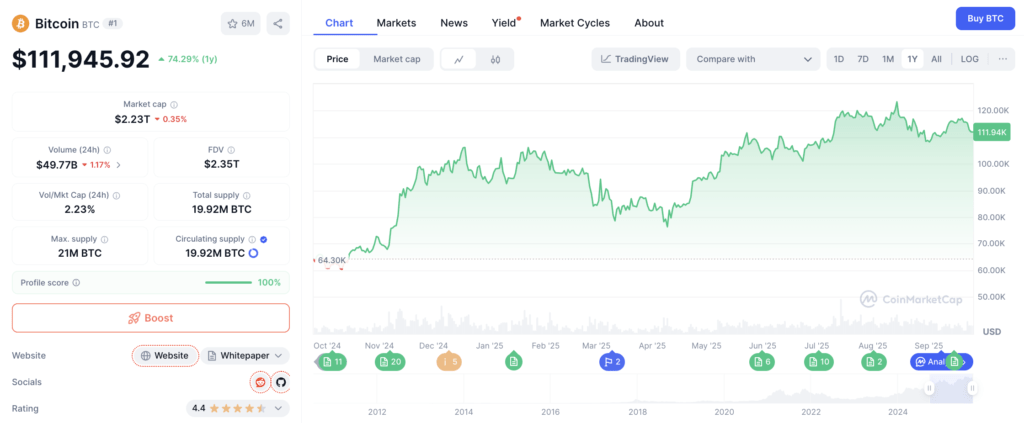This screenshot has width=1024, height=423.
Task: Open the Reddit social link
Action: [261, 382]
